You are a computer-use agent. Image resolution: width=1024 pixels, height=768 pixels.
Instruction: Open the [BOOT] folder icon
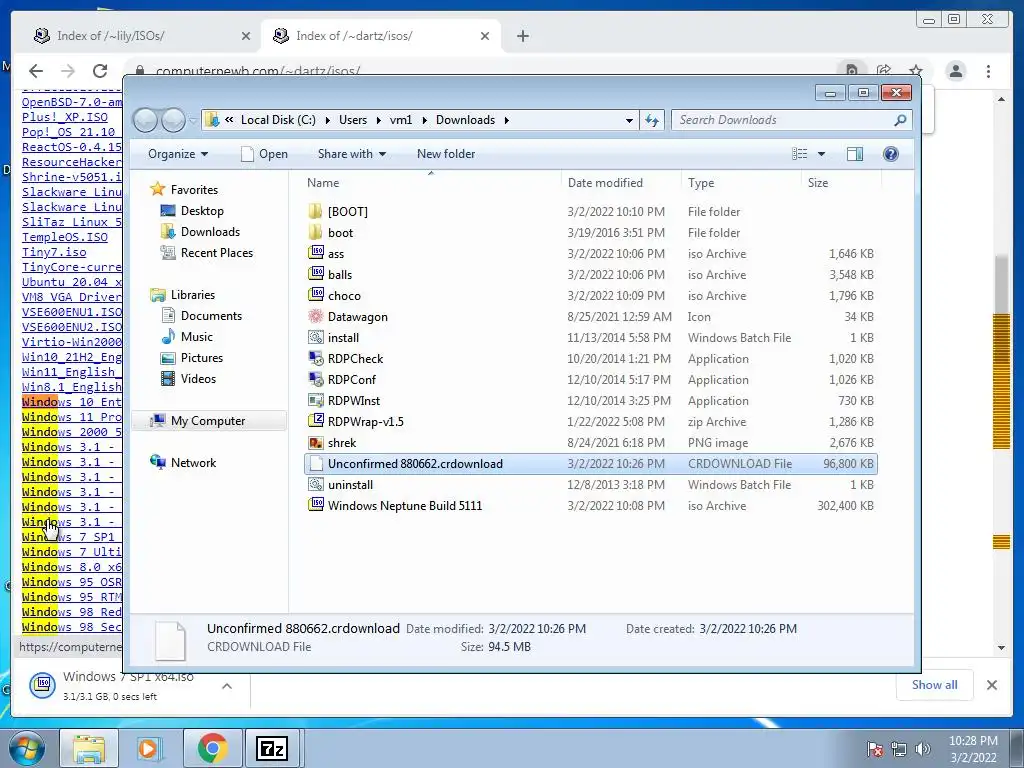315,211
